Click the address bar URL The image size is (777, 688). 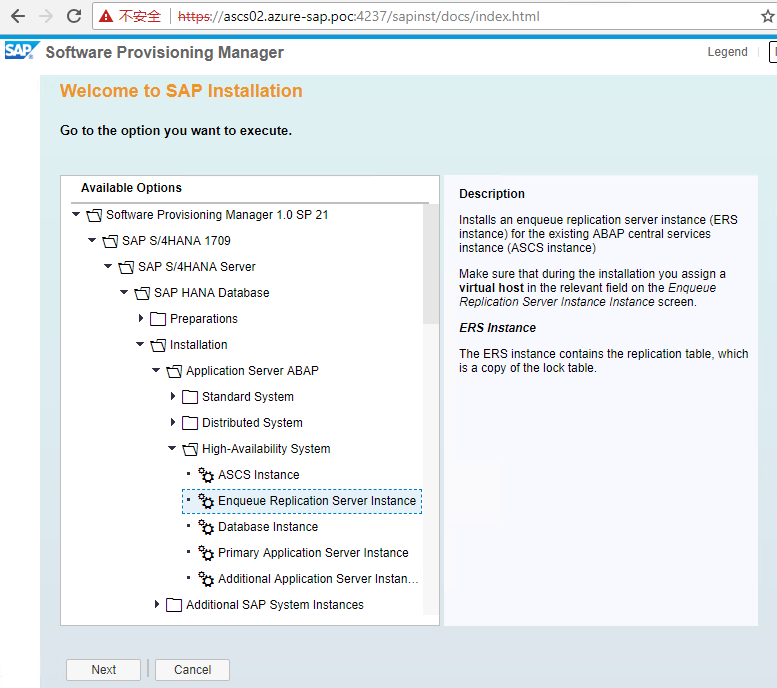point(358,16)
